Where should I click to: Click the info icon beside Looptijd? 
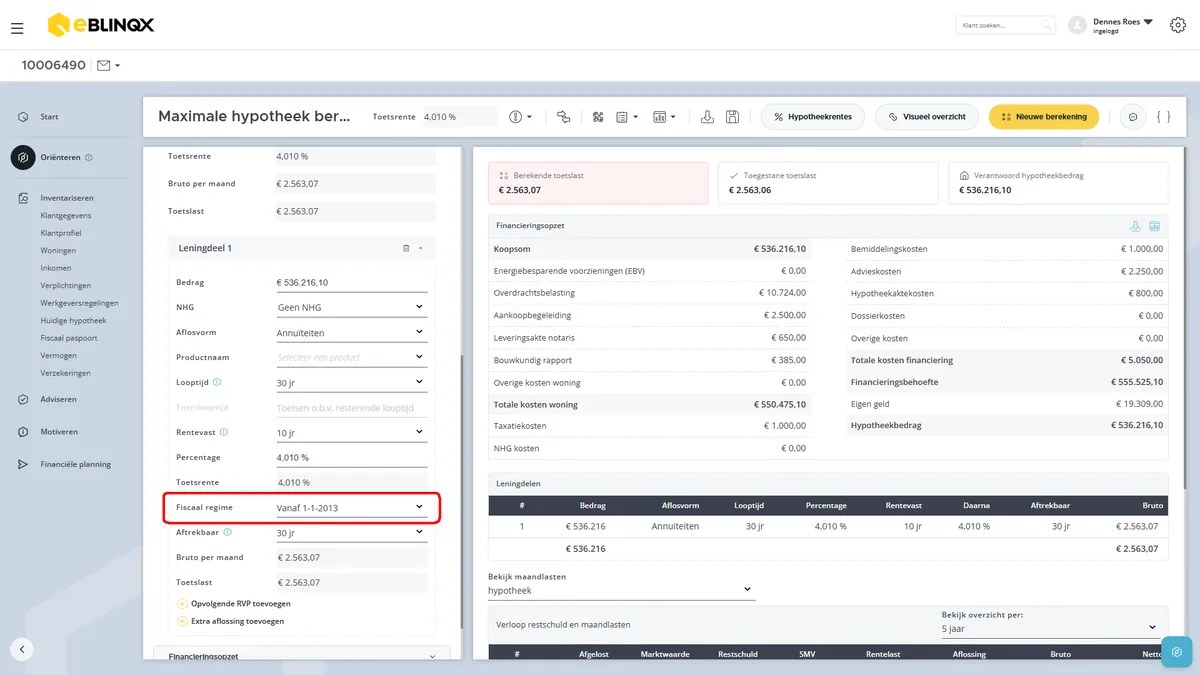[x=217, y=382]
